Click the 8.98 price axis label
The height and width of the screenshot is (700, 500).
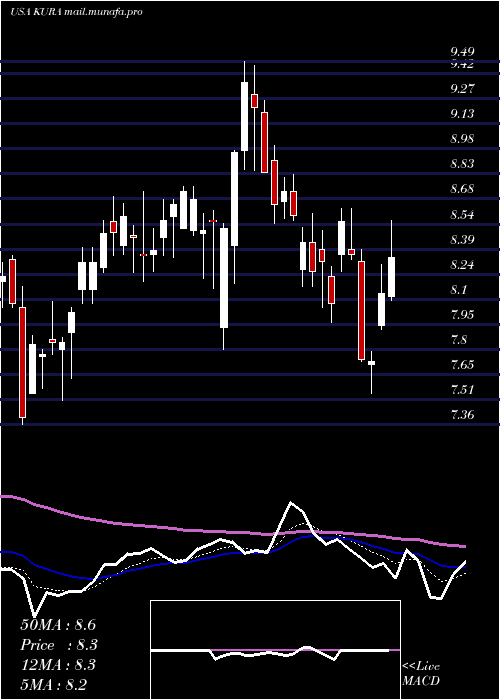point(462,139)
